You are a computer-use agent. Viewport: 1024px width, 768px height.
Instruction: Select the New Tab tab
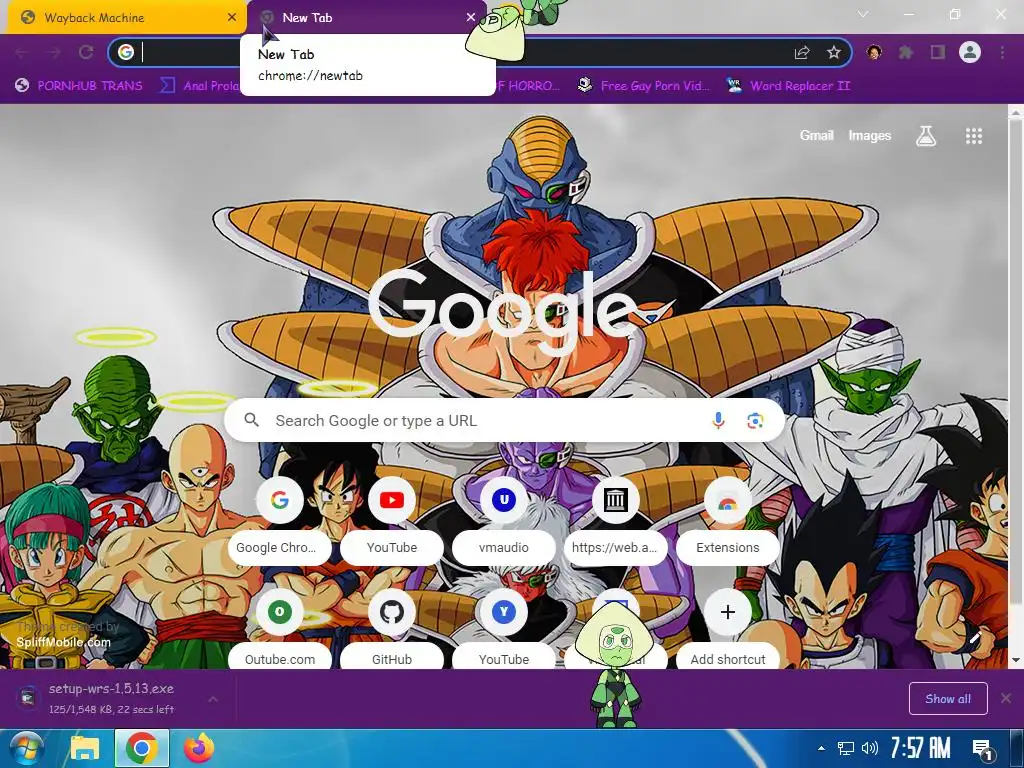click(x=366, y=18)
